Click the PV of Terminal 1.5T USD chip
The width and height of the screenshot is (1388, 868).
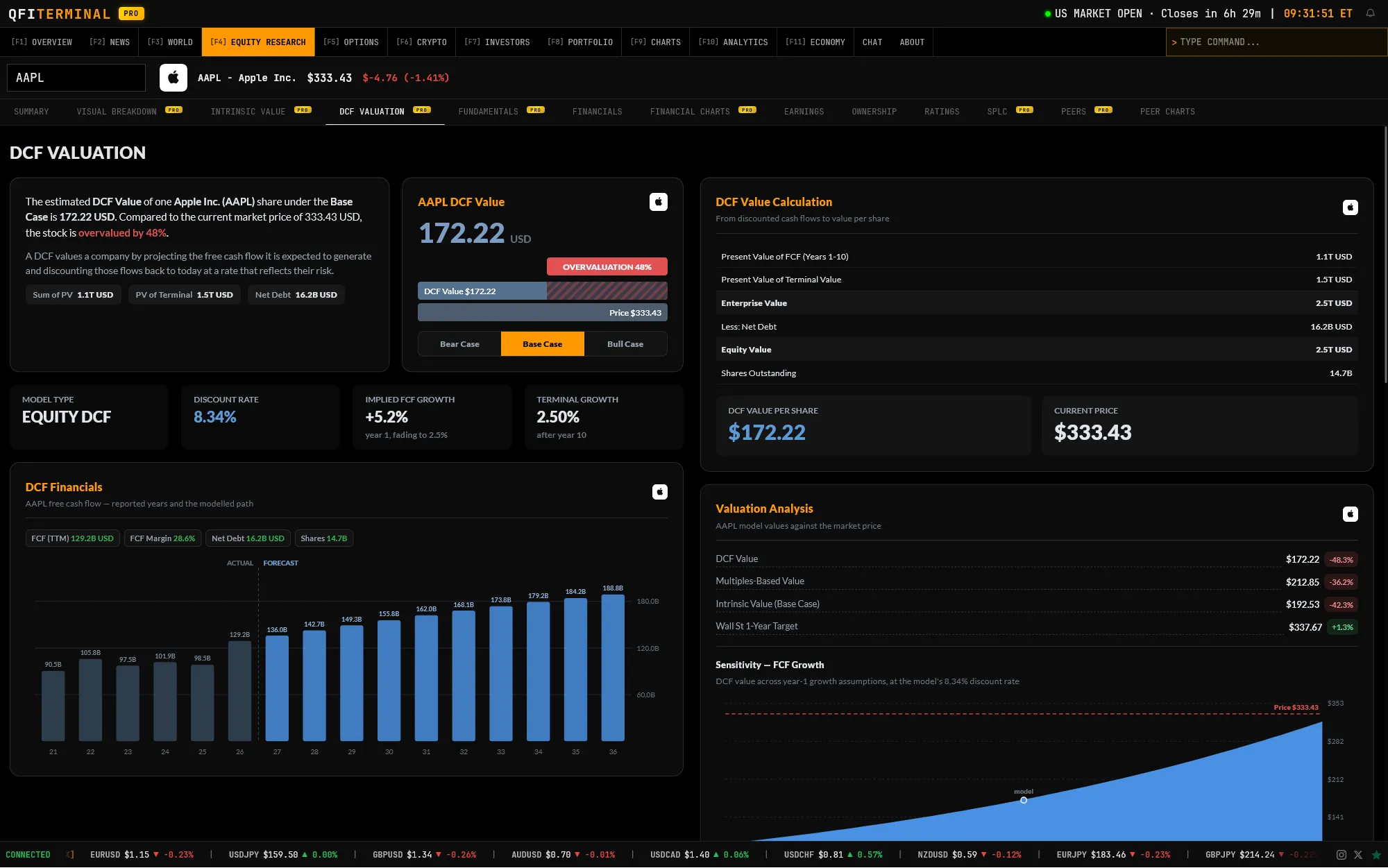point(185,295)
